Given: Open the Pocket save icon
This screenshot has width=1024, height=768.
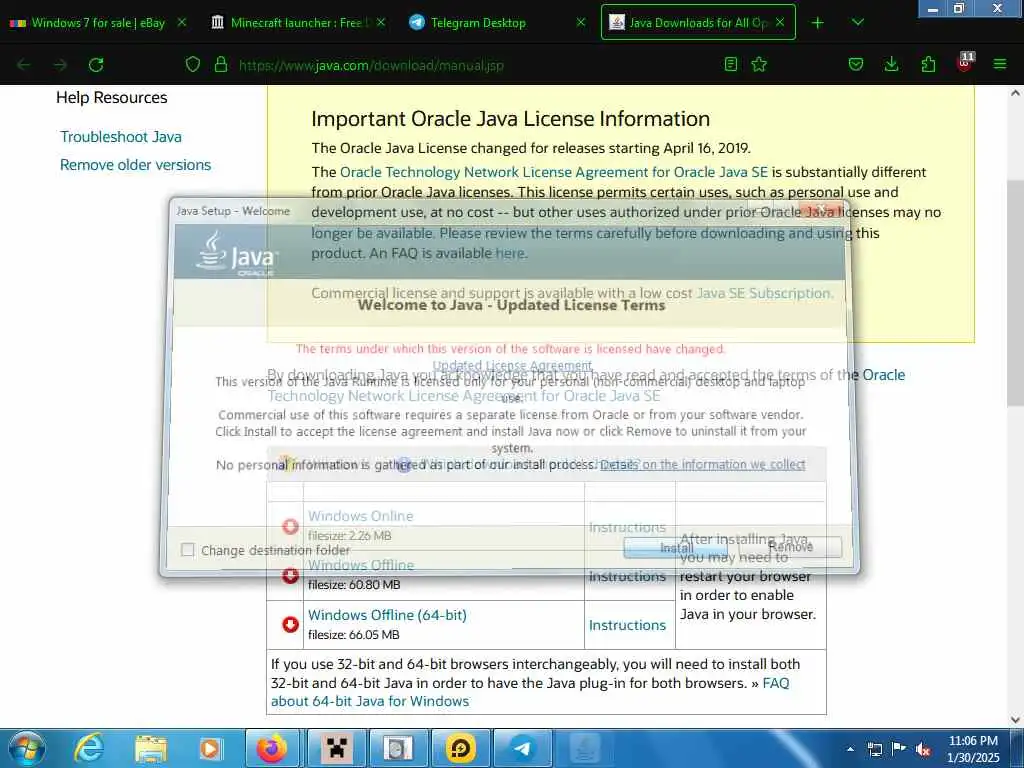Looking at the screenshot, I should coord(856,65).
